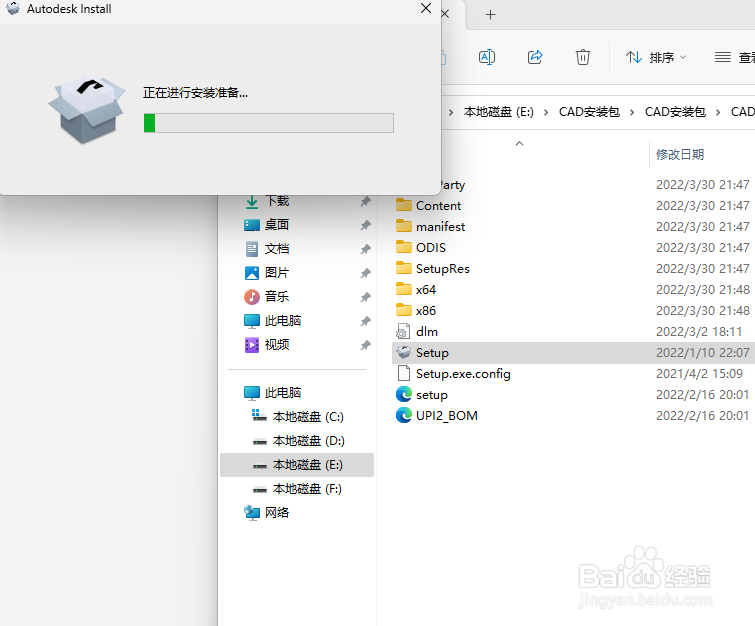Open 音乐 in quick access
Screen dimensions: 755x626
(x=277, y=297)
